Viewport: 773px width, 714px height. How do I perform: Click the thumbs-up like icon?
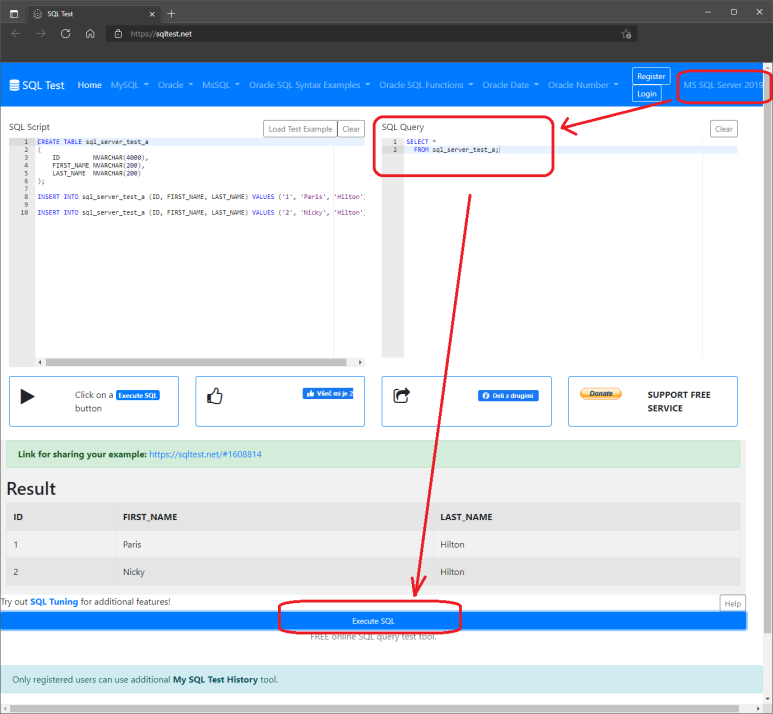(x=214, y=396)
